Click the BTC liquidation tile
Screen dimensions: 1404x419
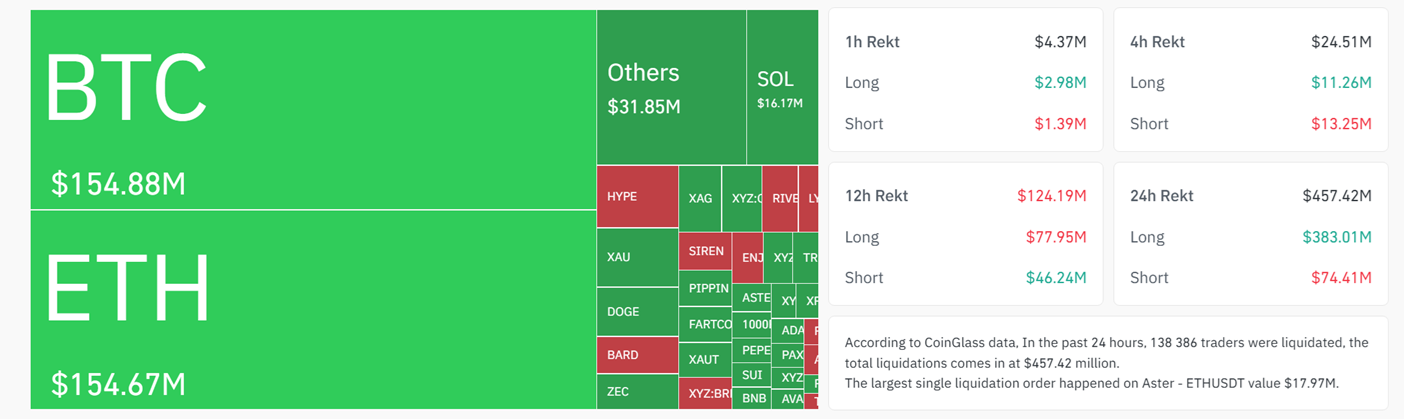click(x=313, y=110)
